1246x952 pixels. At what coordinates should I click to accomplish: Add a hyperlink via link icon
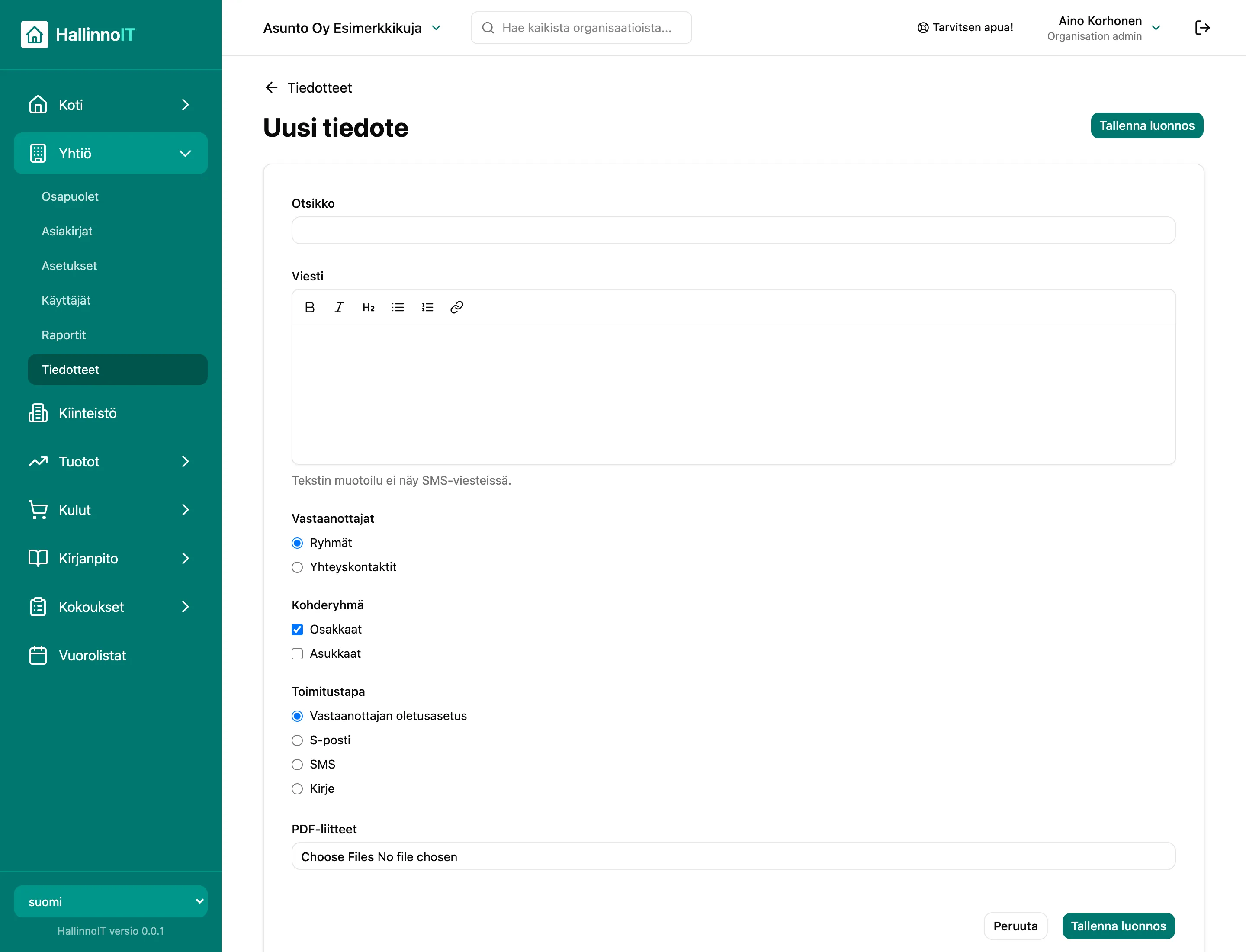[457, 307]
